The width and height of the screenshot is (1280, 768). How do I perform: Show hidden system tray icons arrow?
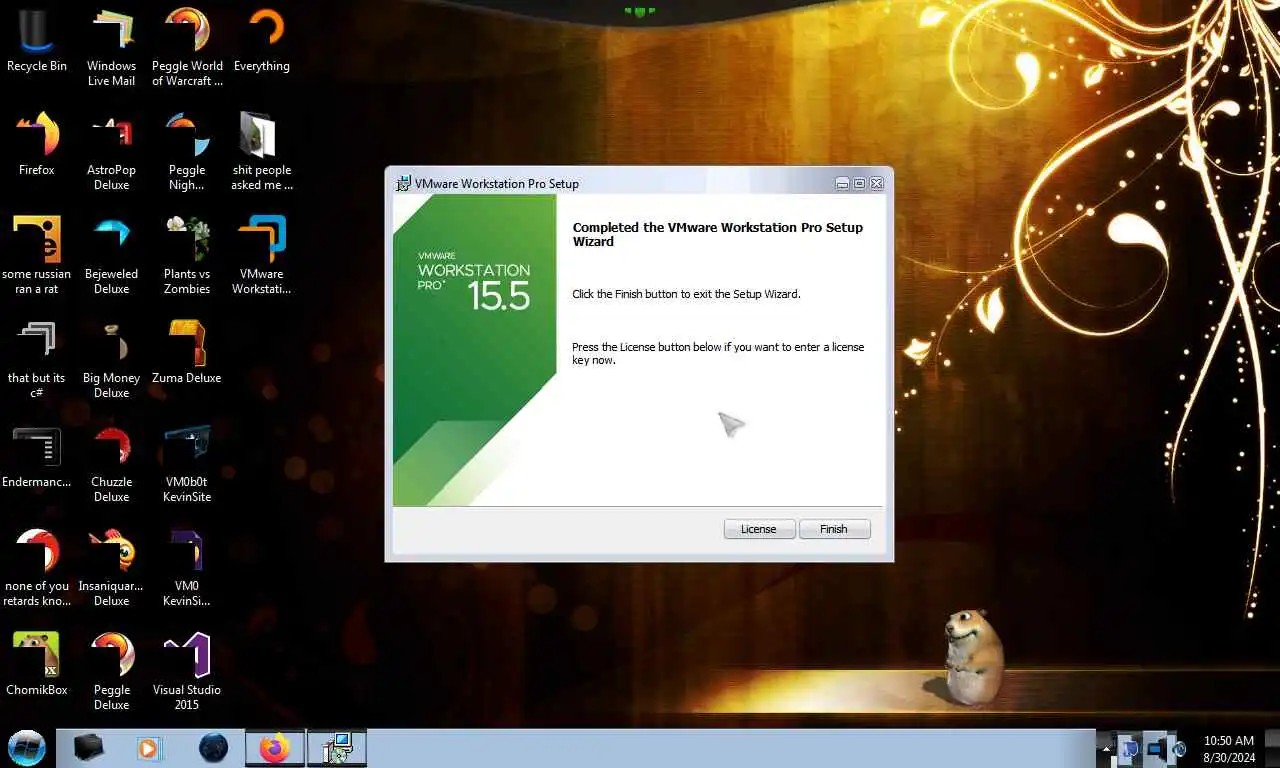click(1107, 748)
